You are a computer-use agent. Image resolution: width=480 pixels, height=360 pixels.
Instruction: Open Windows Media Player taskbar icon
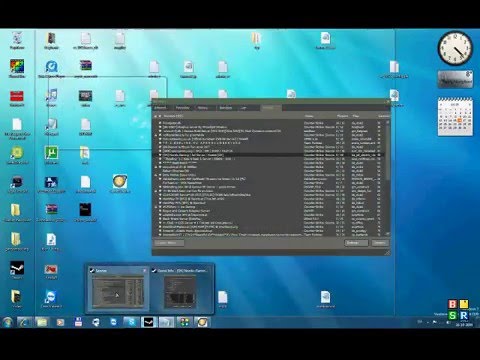(60, 322)
